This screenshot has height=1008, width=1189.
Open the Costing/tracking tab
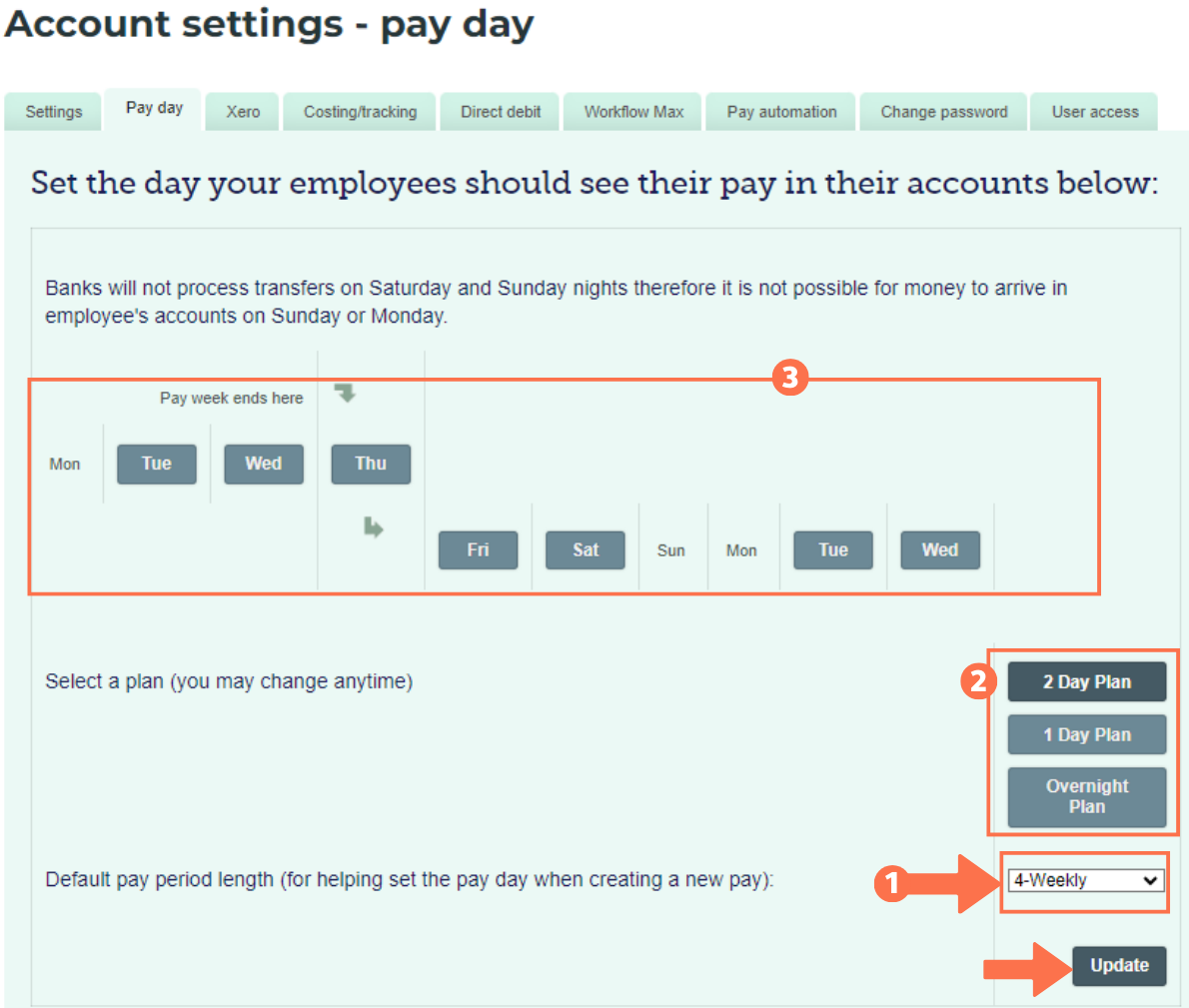click(x=359, y=112)
